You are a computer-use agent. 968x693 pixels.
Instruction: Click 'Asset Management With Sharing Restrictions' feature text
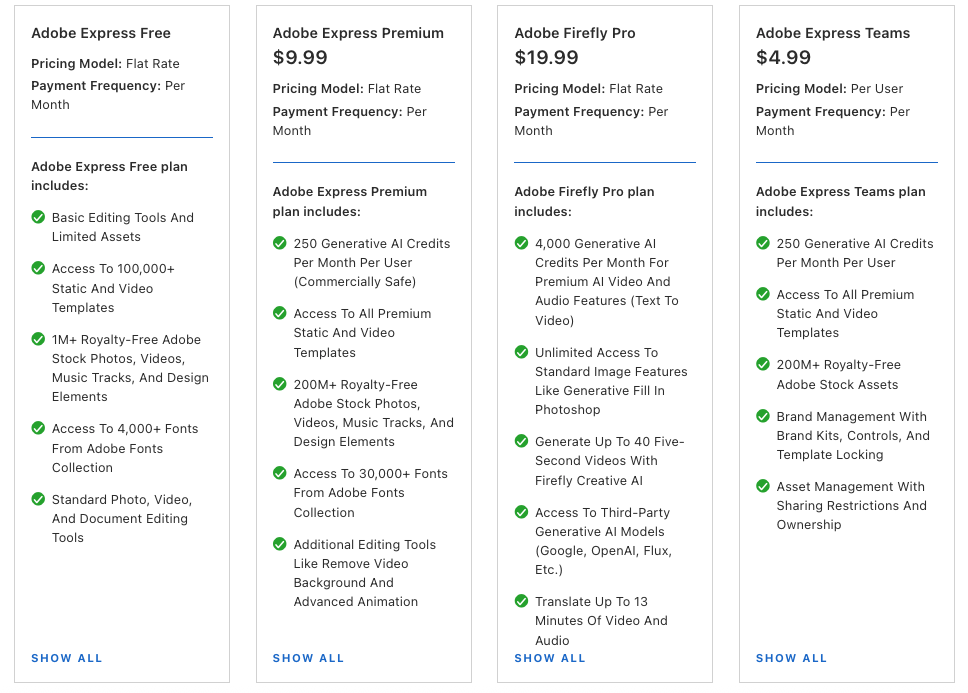851,505
